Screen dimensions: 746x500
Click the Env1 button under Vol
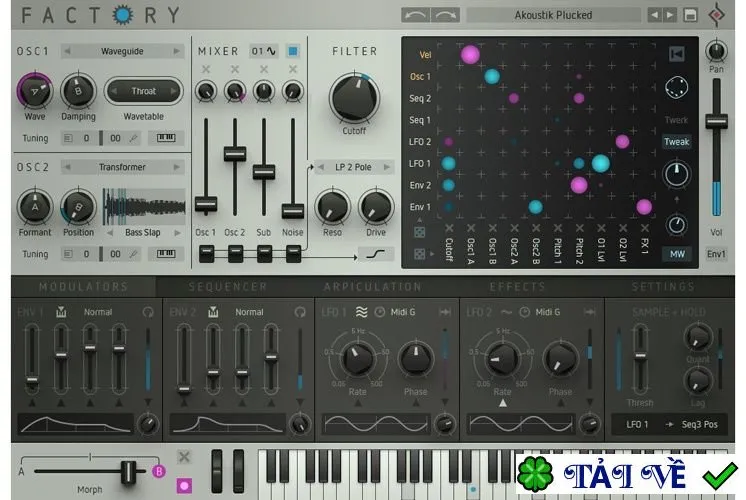716,254
